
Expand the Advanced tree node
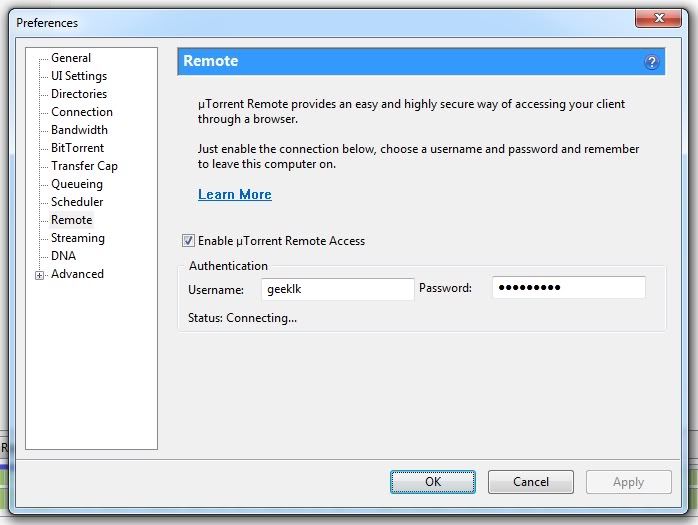(x=40, y=275)
